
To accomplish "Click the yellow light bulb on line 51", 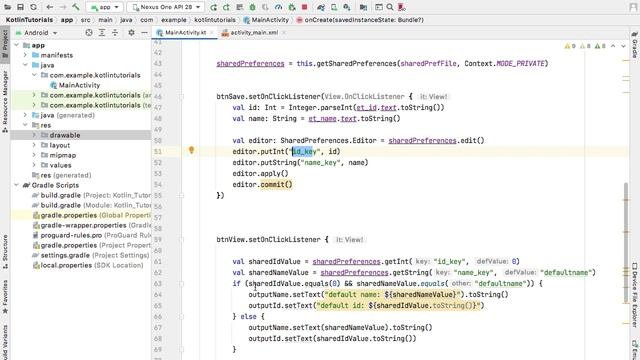I will pos(191,150).
